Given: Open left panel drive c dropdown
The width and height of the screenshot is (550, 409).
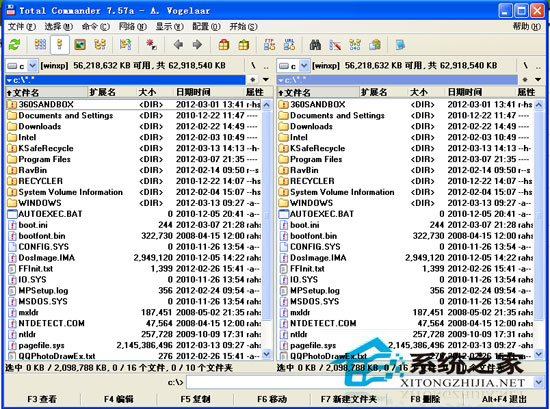Looking at the screenshot, I should (x=32, y=66).
